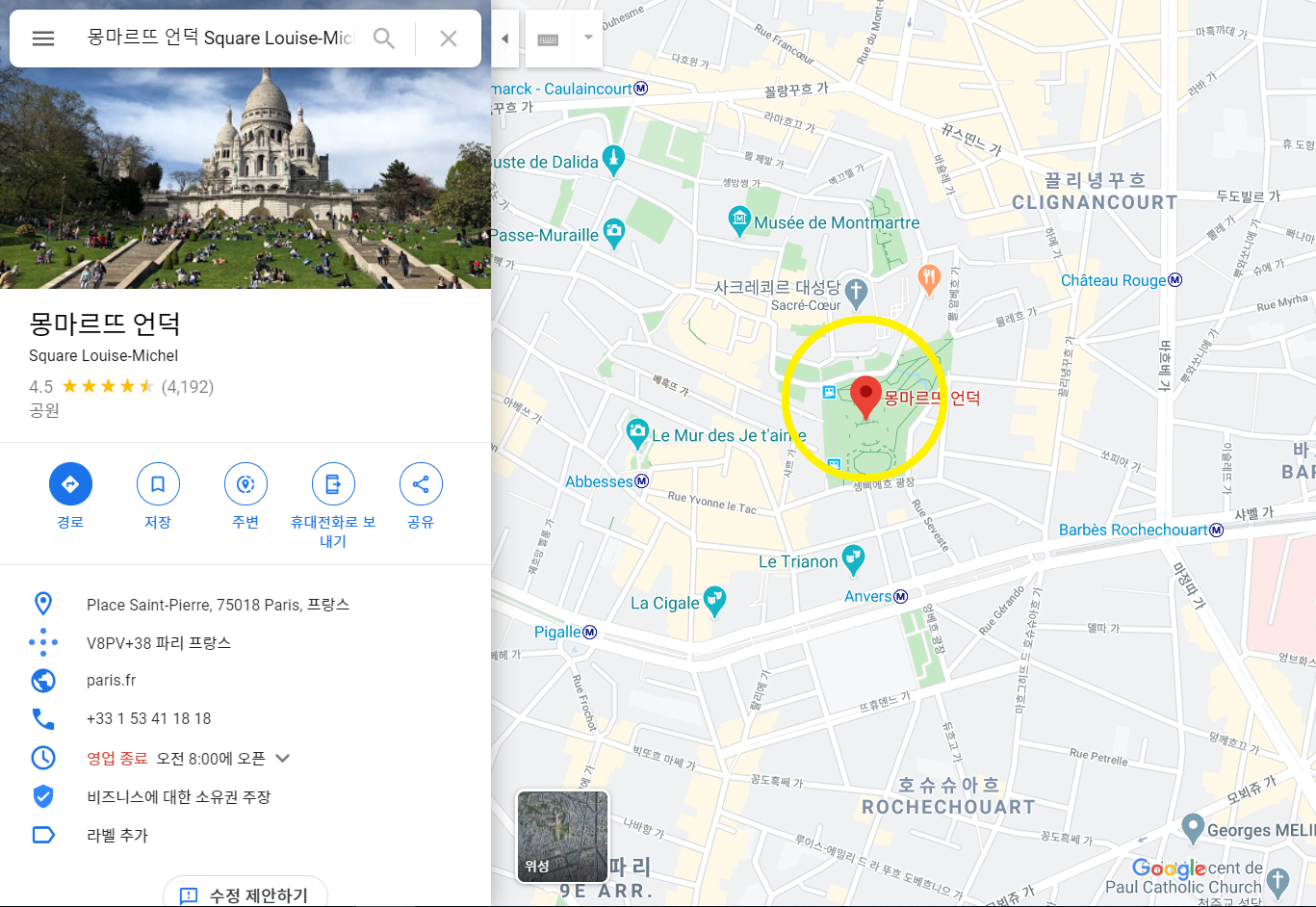Click the address Place Saint-Pierre, 75018 Paris
The height and width of the screenshot is (907, 1316).
pyautogui.click(x=218, y=605)
